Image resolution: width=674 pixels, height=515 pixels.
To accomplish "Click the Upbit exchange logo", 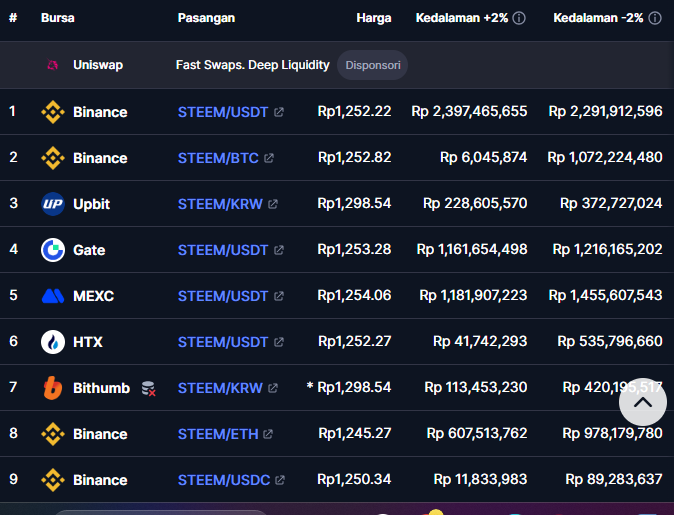I will [x=53, y=204].
